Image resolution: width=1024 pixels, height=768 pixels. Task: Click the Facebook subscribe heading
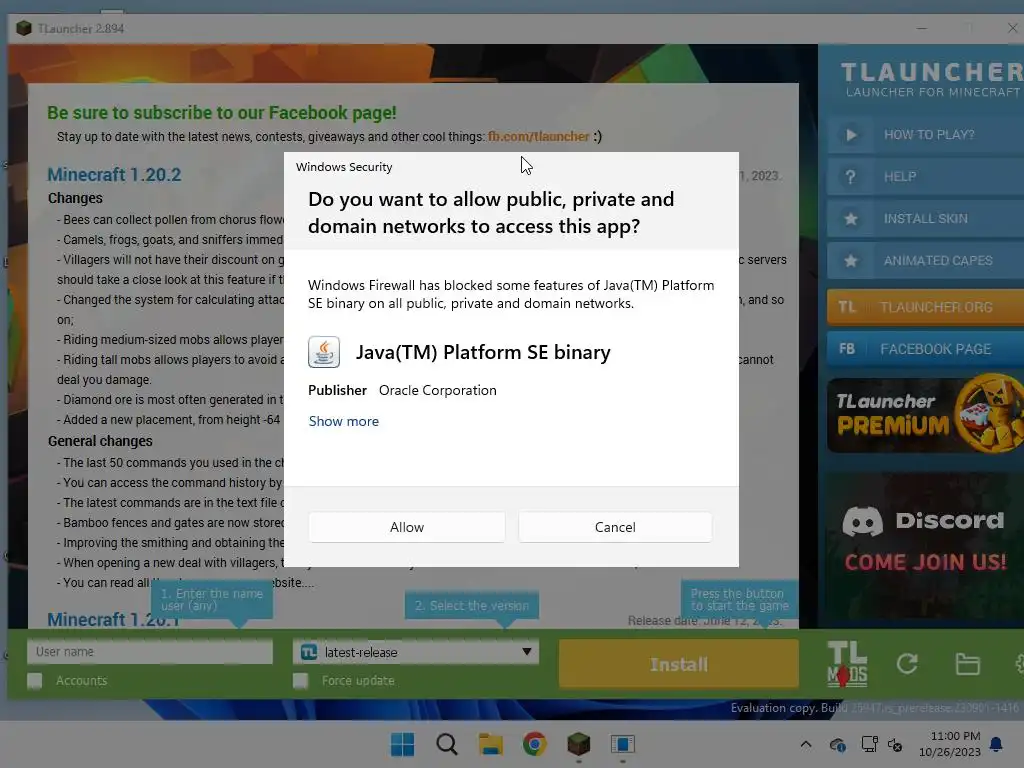coord(221,113)
